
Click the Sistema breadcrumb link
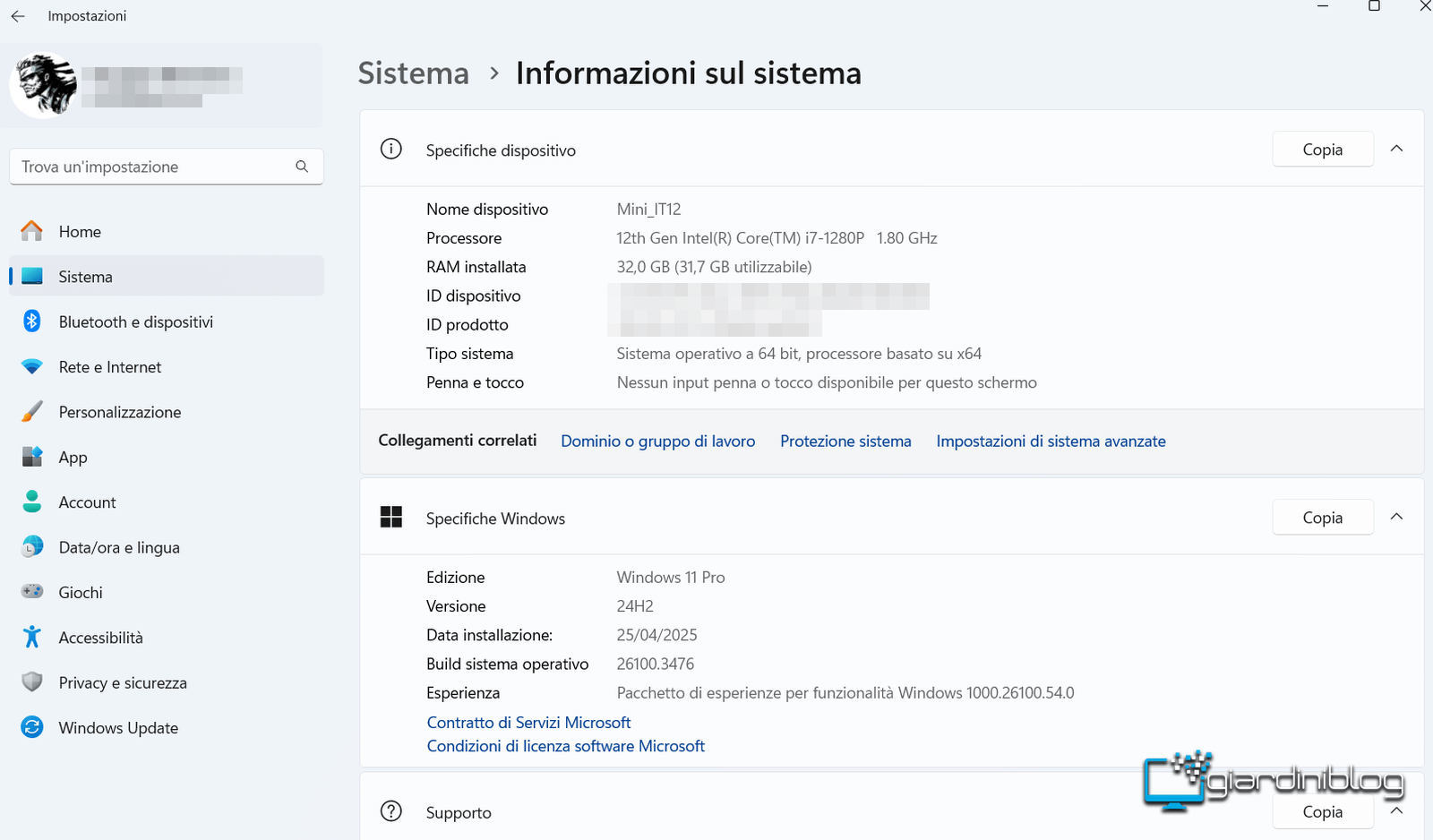[414, 73]
